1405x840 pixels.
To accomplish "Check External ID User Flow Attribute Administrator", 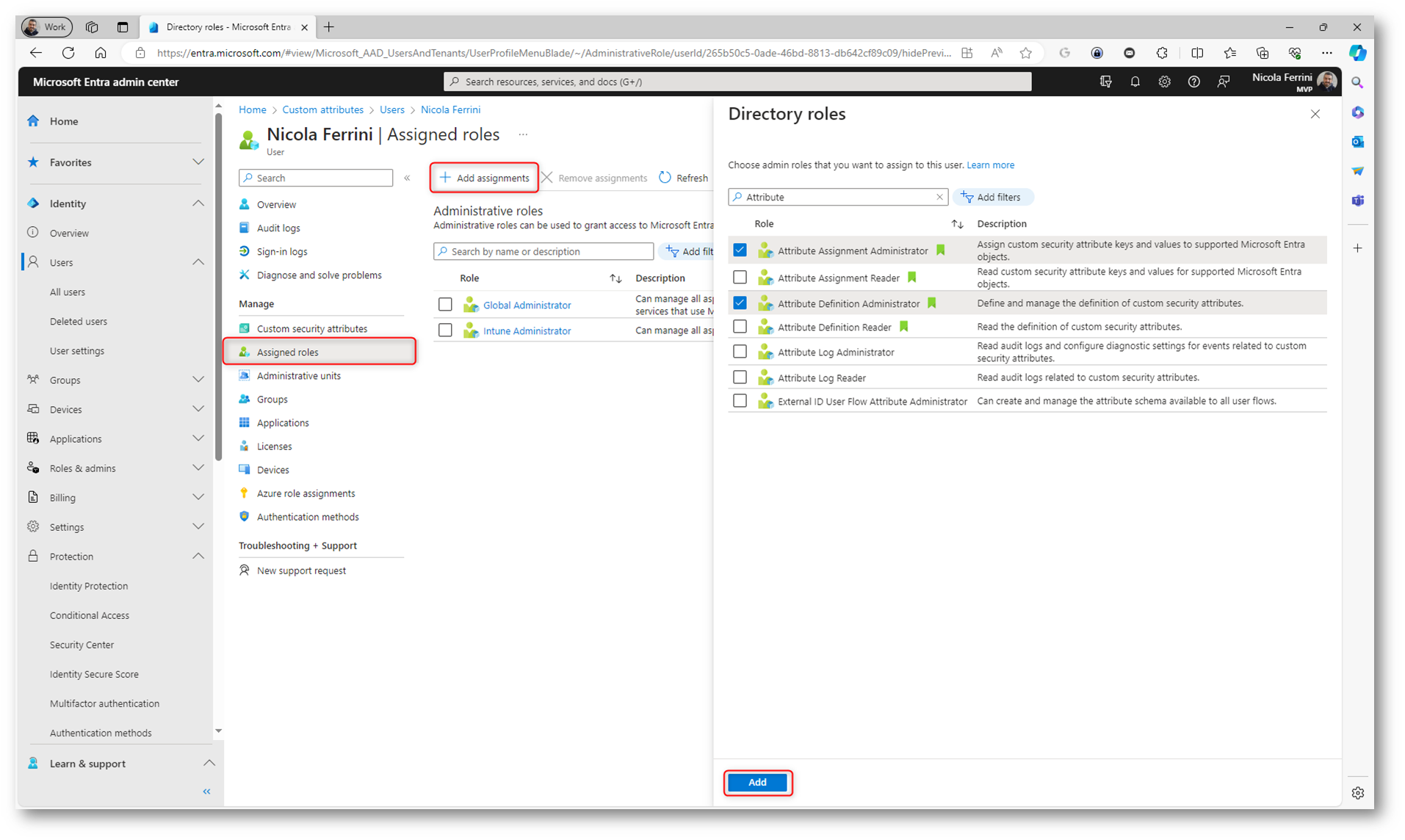I will [x=740, y=401].
